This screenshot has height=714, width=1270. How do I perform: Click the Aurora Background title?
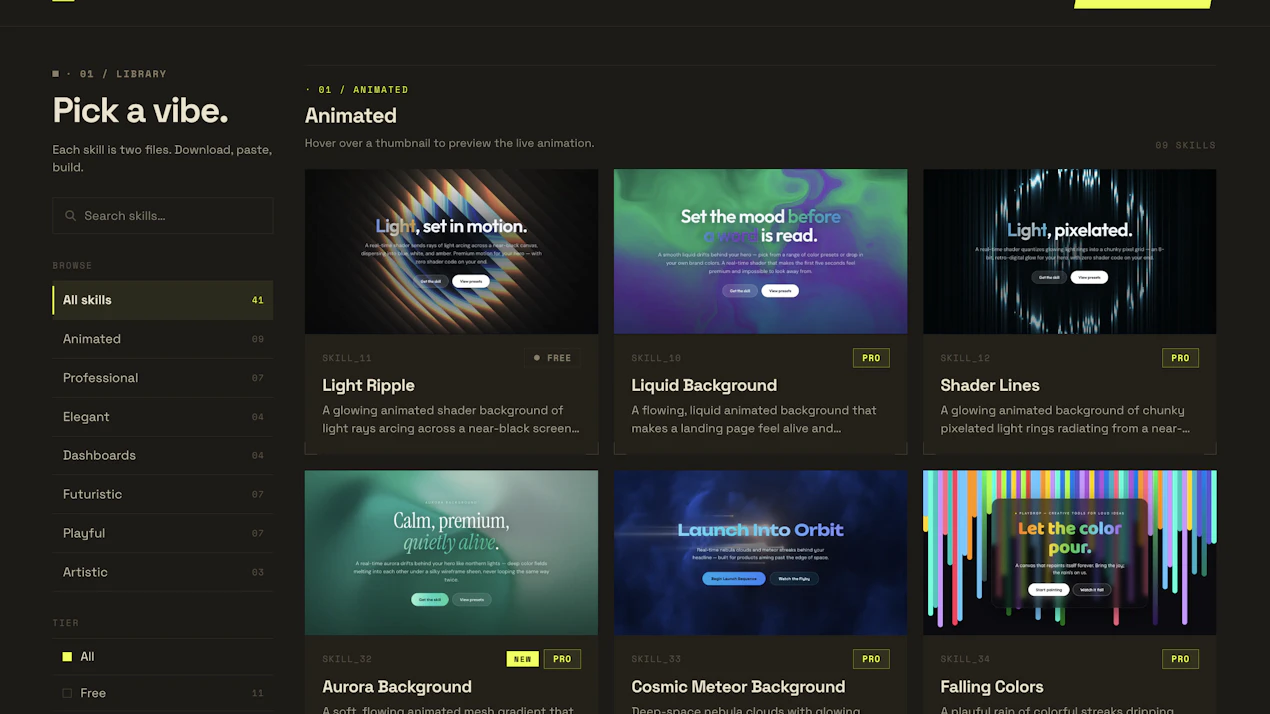click(x=397, y=687)
